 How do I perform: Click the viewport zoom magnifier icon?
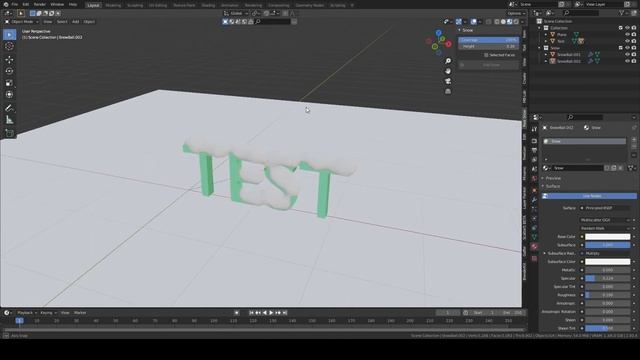tap(448, 61)
